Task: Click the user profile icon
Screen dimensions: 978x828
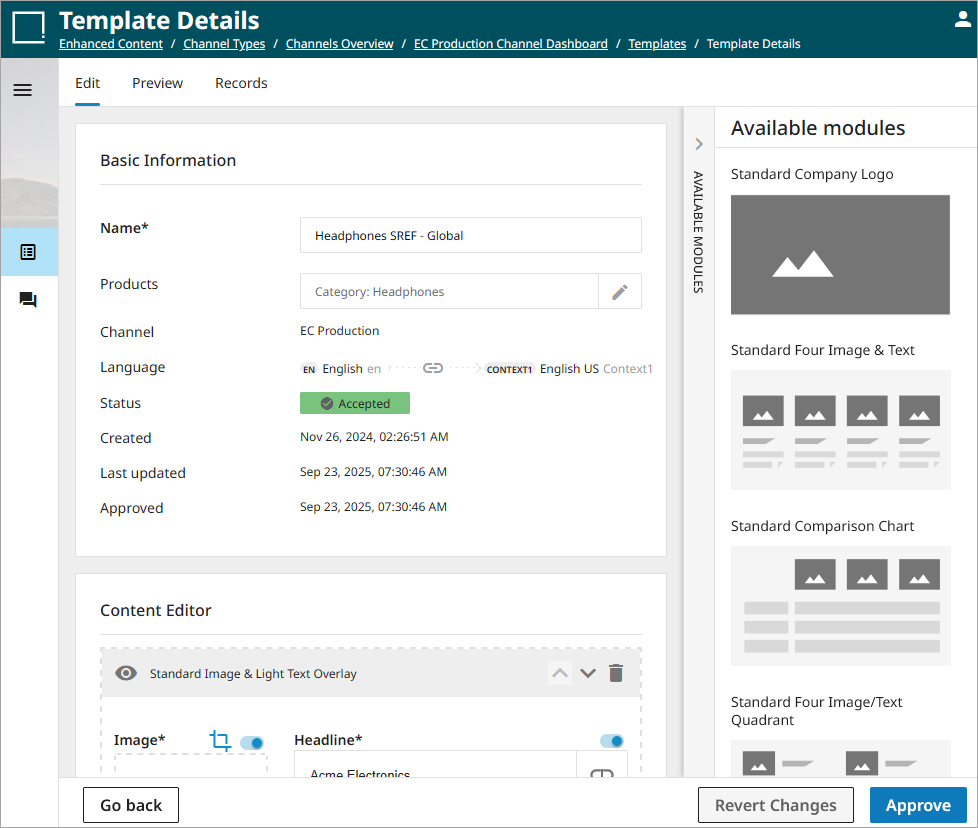Action: (x=962, y=19)
